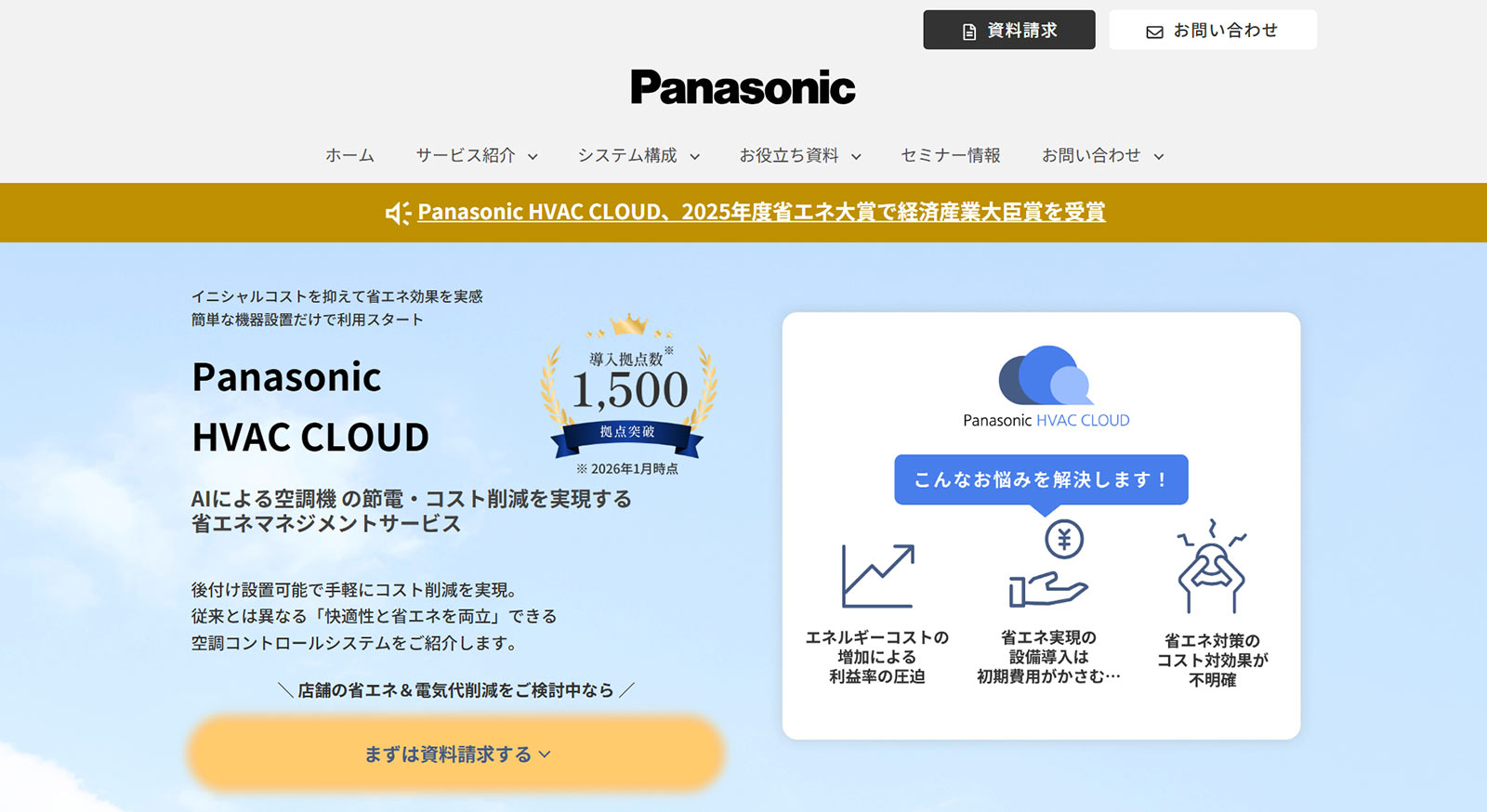Go to ホーム in navigation

(x=349, y=155)
